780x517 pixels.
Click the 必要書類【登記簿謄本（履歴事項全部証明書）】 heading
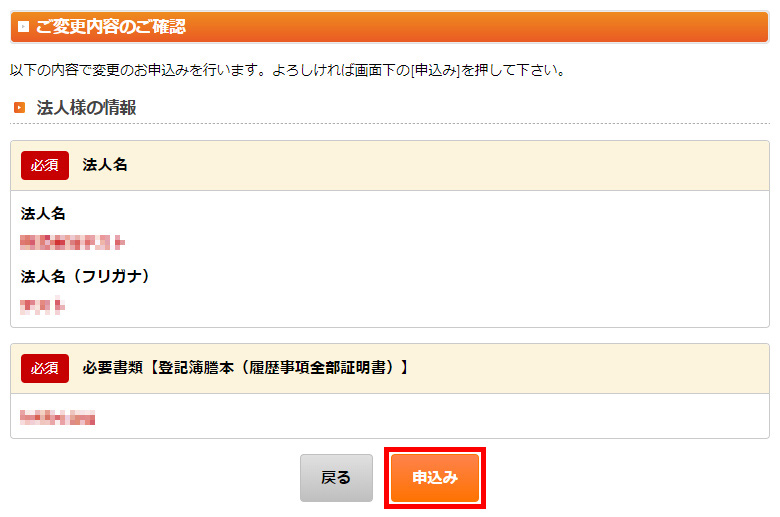pyautogui.click(x=246, y=368)
